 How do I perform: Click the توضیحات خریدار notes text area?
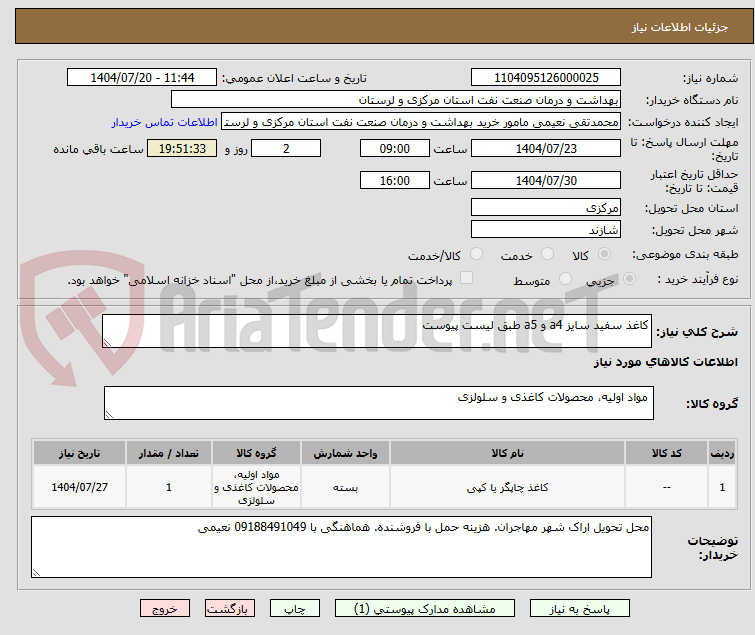coord(341,547)
